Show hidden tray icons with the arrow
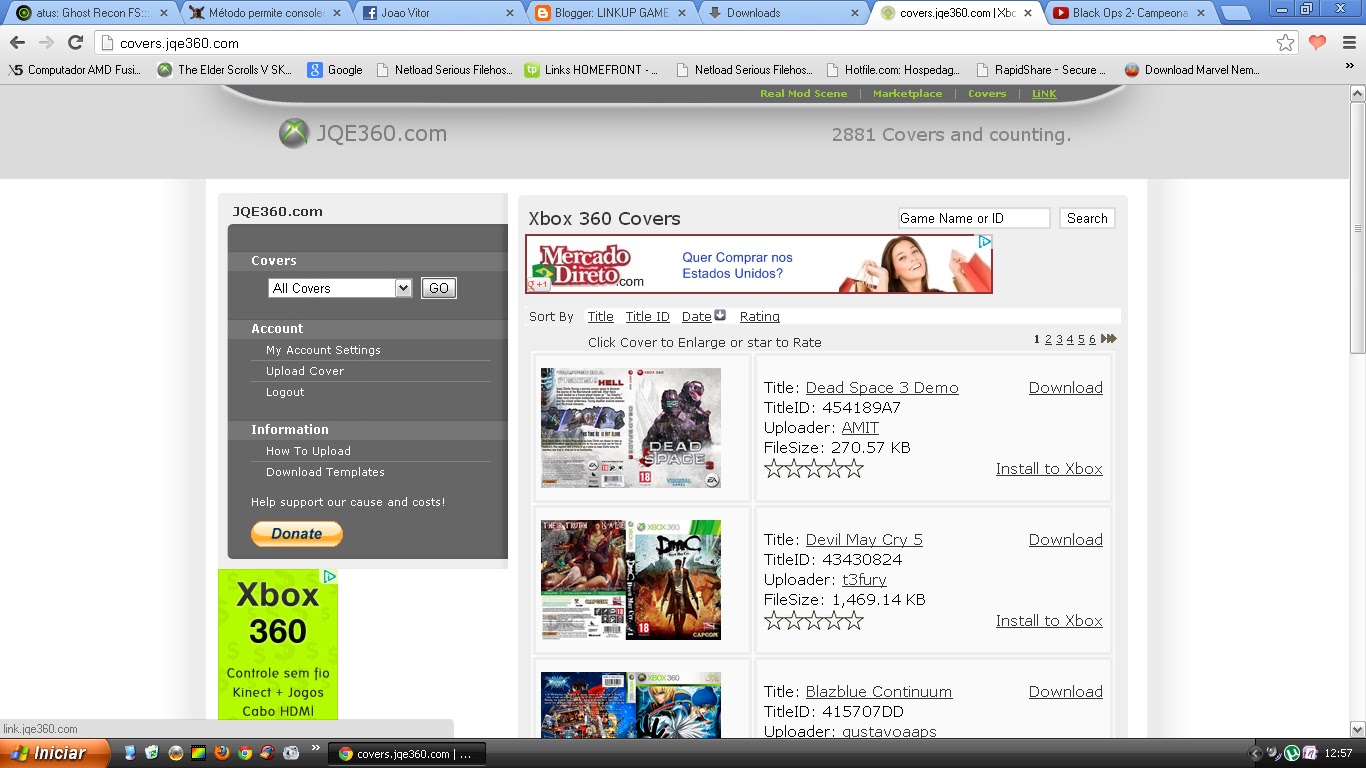 (x=1256, y=753)
